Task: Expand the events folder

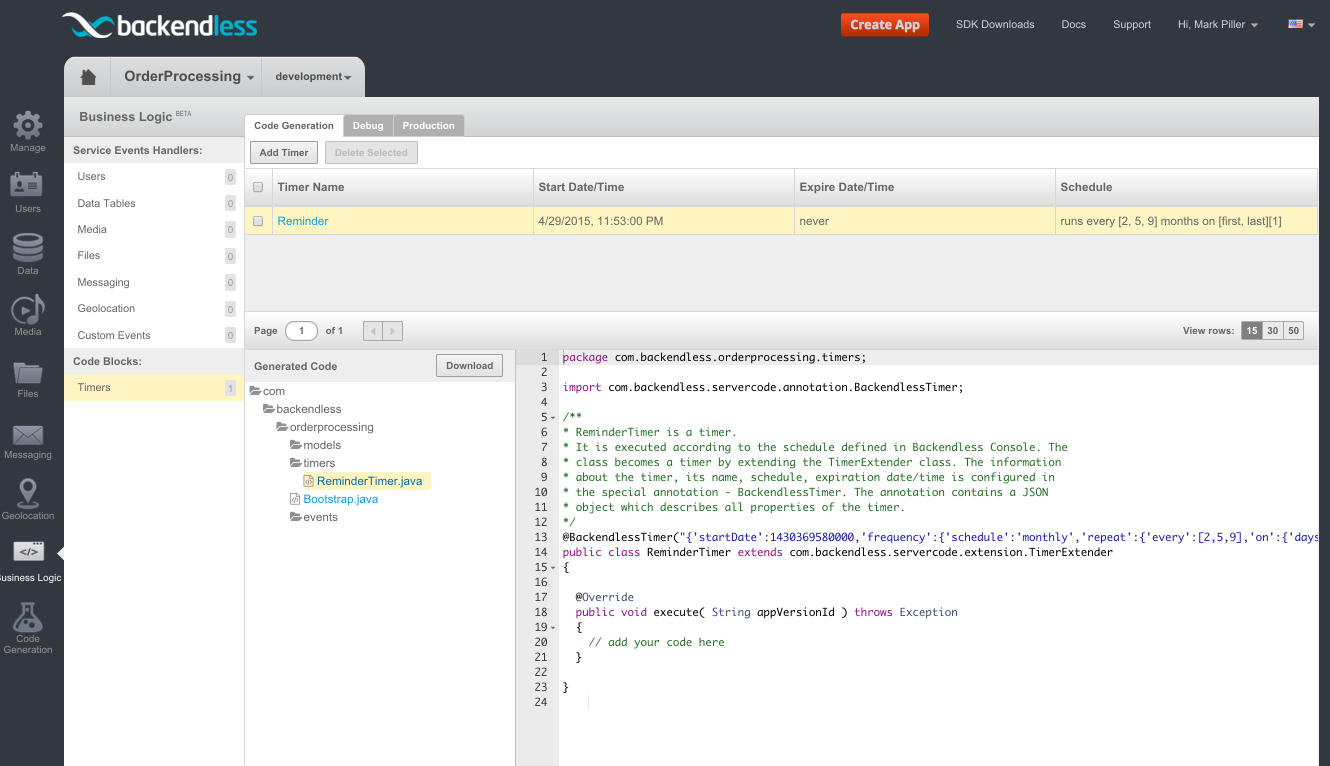Action: (x=295, y=517)
